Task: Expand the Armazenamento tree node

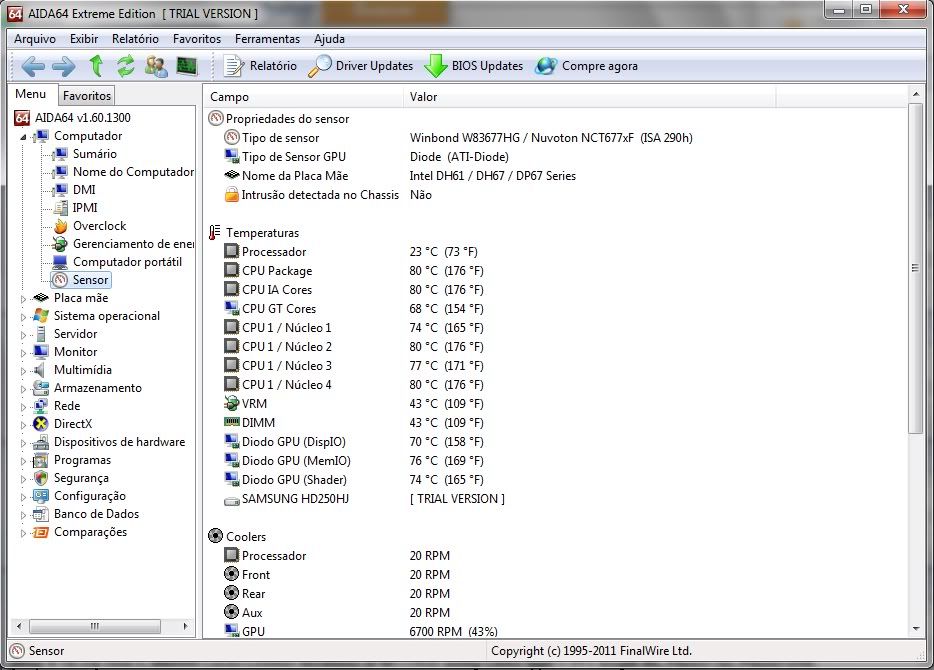Action: 23,389
